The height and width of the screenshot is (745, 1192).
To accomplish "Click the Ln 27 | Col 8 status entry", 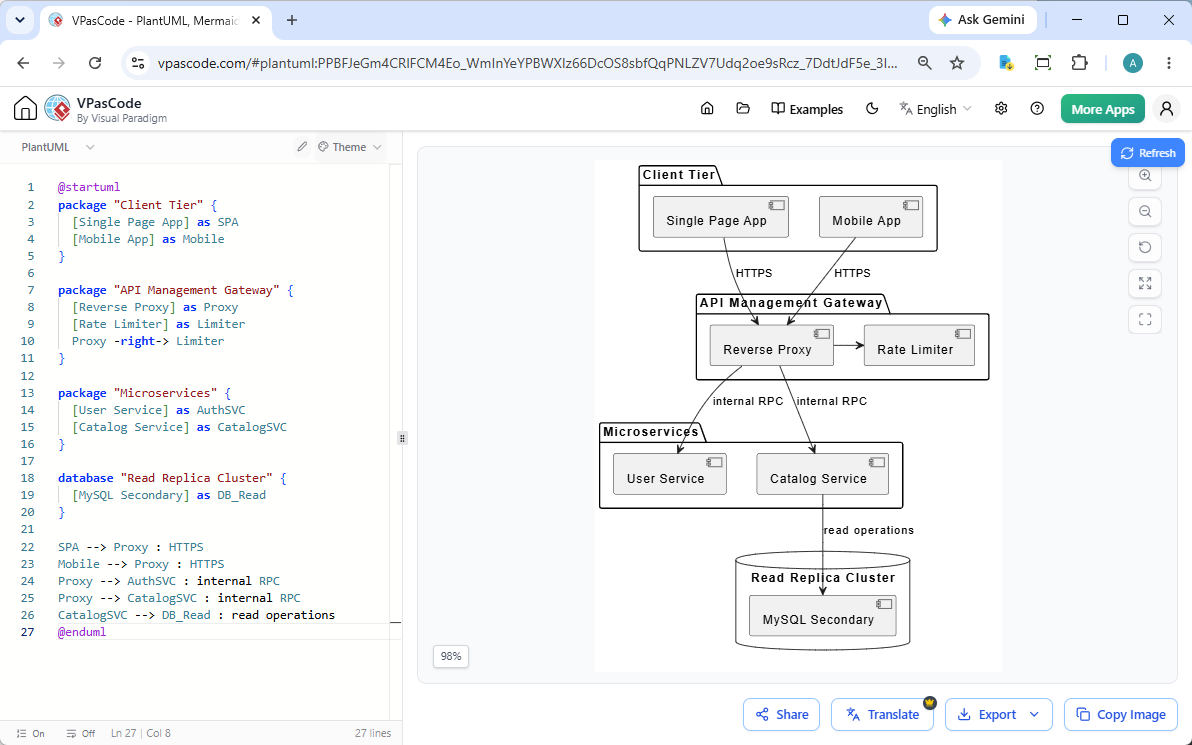I will point(141,734).
